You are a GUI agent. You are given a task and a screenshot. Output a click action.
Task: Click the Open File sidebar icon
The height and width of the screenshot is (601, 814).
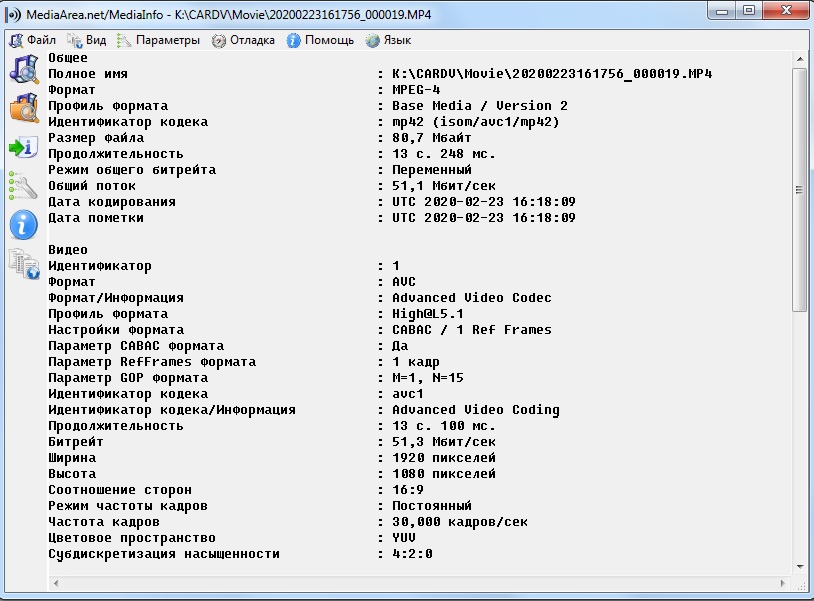[23, 69]
